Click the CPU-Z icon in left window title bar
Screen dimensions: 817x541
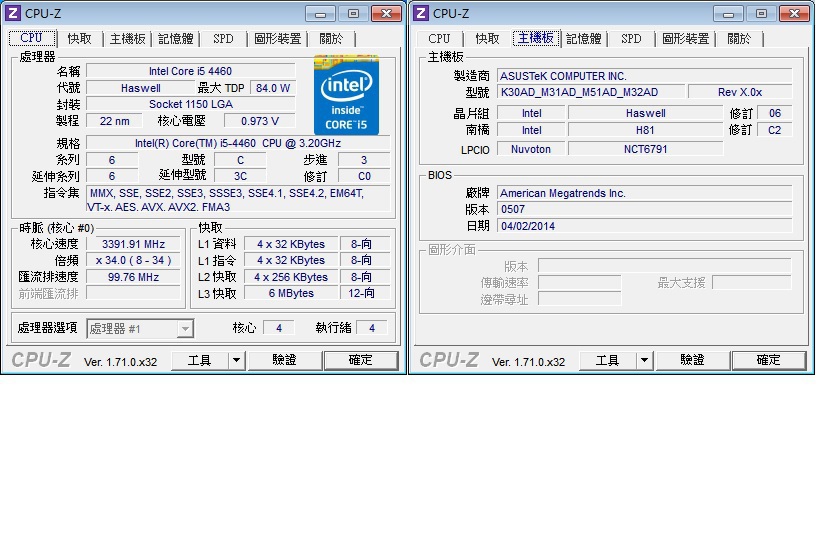(x=14, y=13)
